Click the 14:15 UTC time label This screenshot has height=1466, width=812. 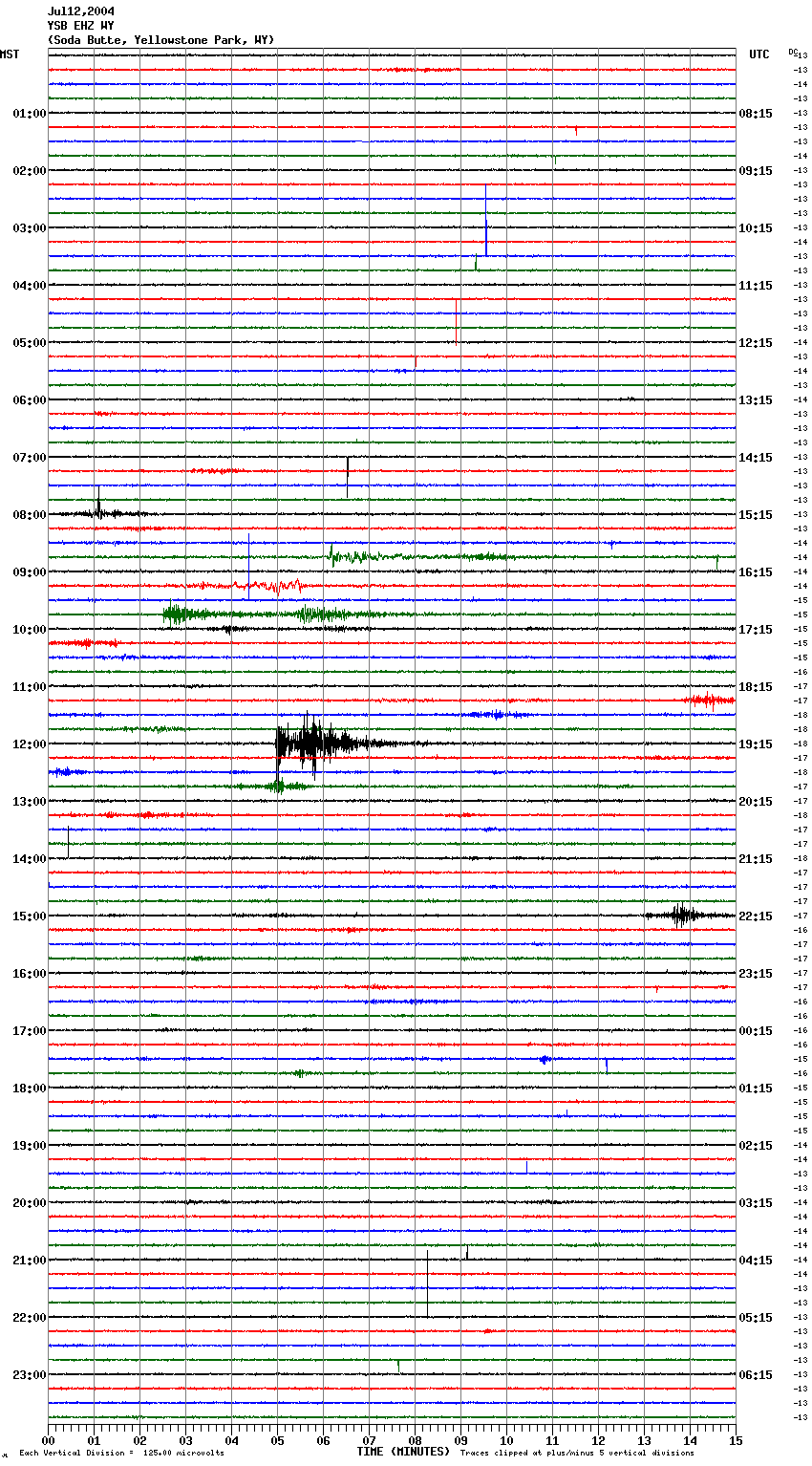click(756, 458)
